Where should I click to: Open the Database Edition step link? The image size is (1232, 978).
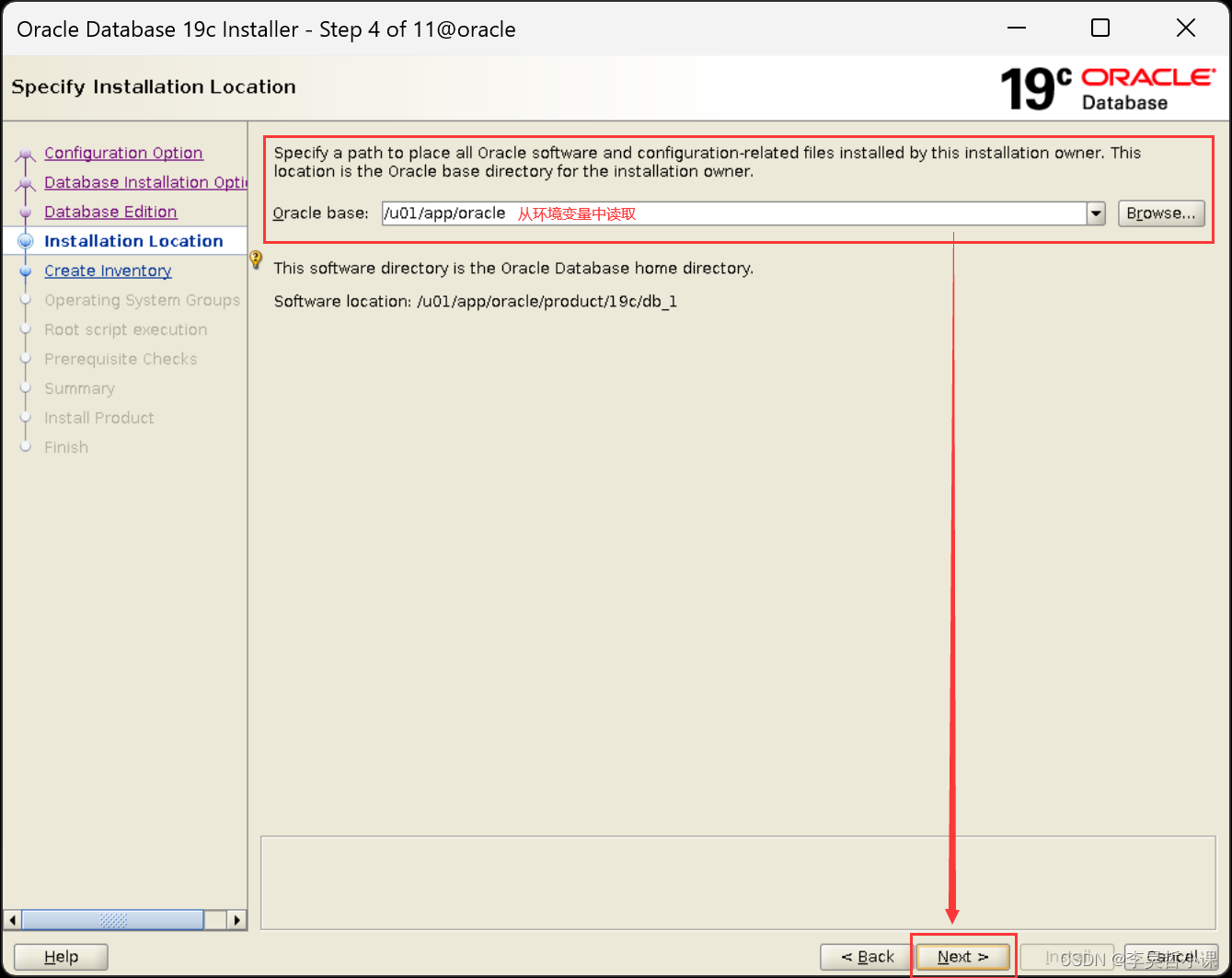click(110, 212)
